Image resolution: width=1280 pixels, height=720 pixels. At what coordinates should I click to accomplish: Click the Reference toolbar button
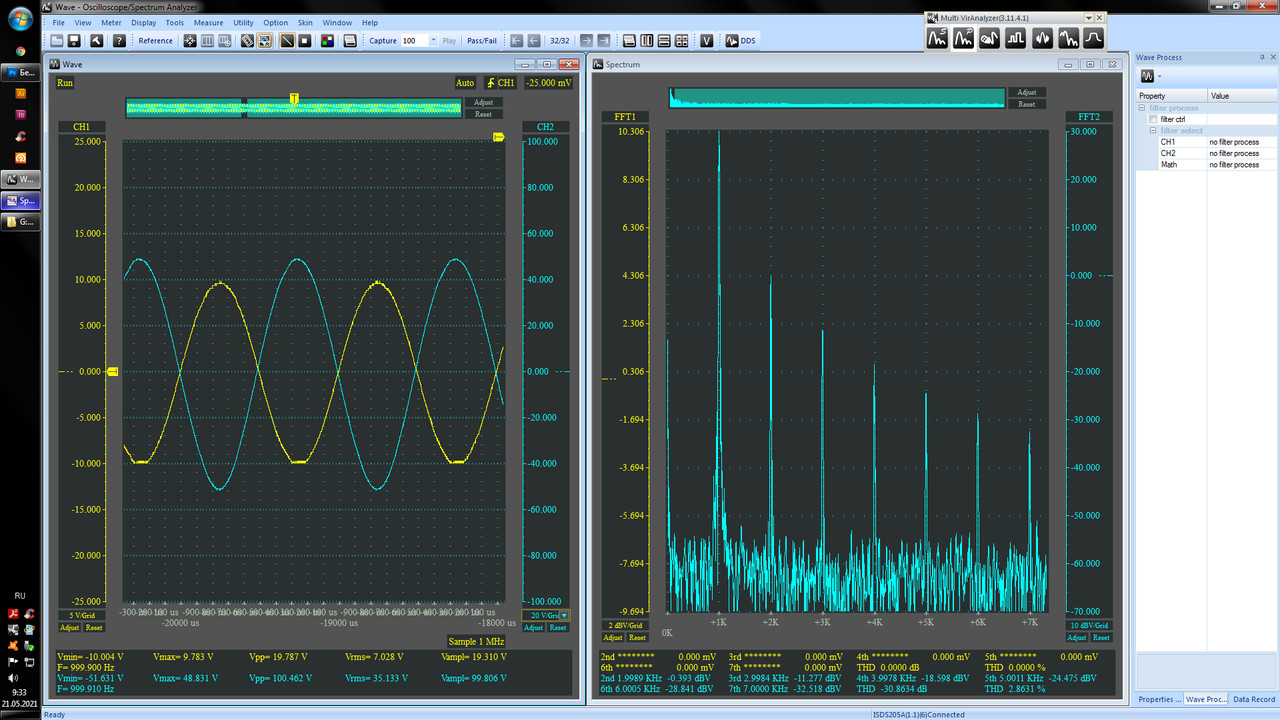click(155, 41)
